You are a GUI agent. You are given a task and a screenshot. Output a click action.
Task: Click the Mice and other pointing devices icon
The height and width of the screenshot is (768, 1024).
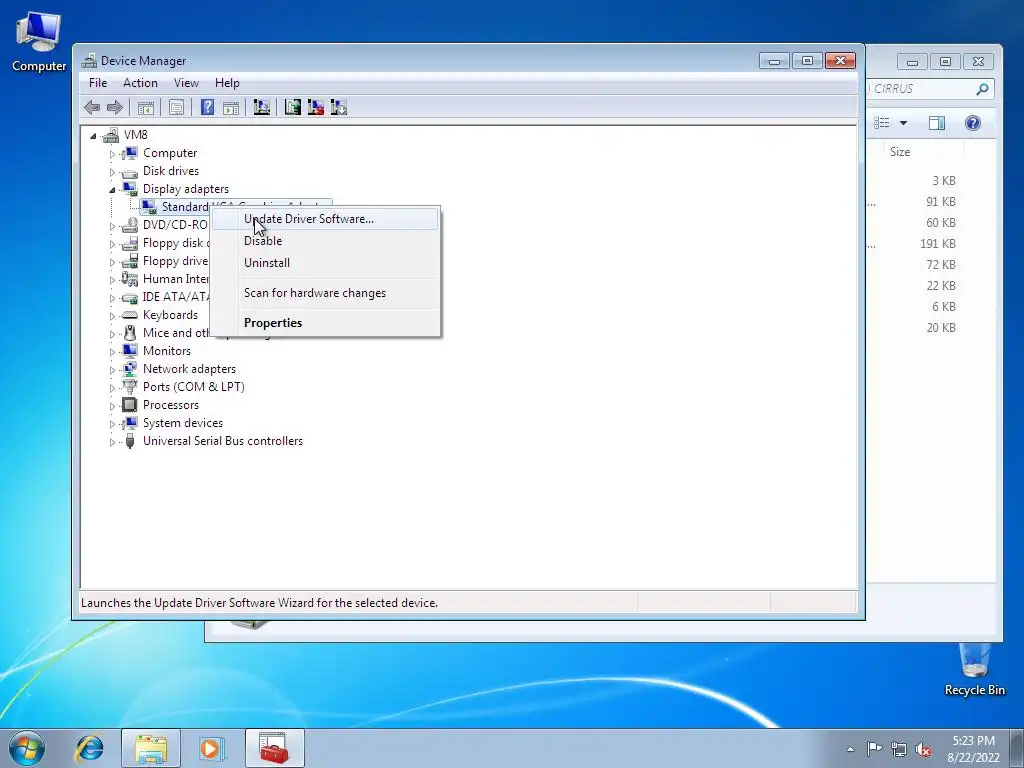pos(130,333)
